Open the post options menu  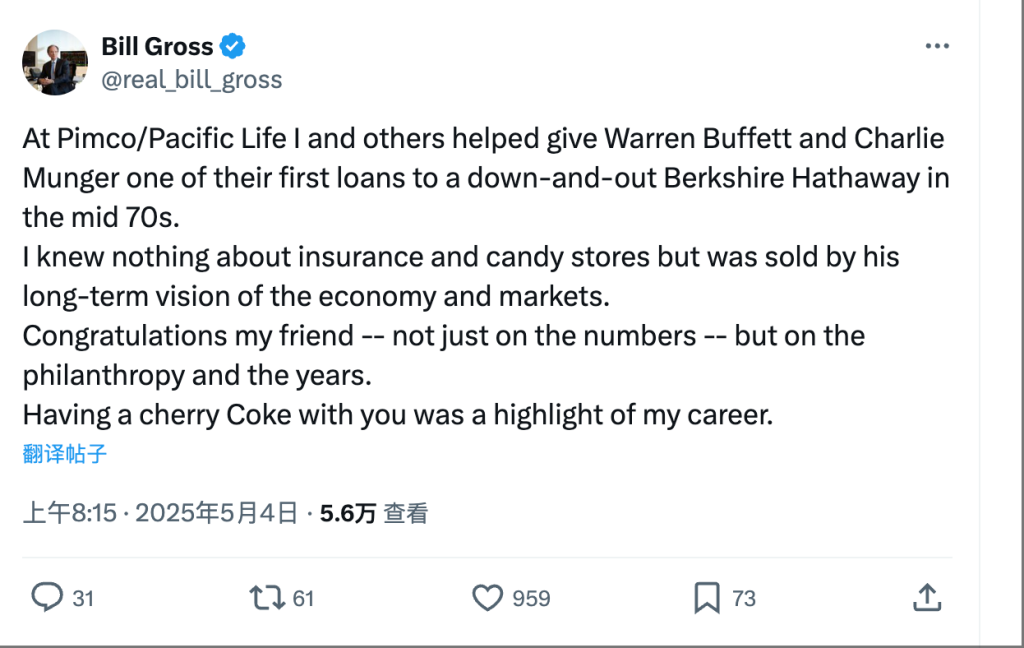click(x=938, y=45)
